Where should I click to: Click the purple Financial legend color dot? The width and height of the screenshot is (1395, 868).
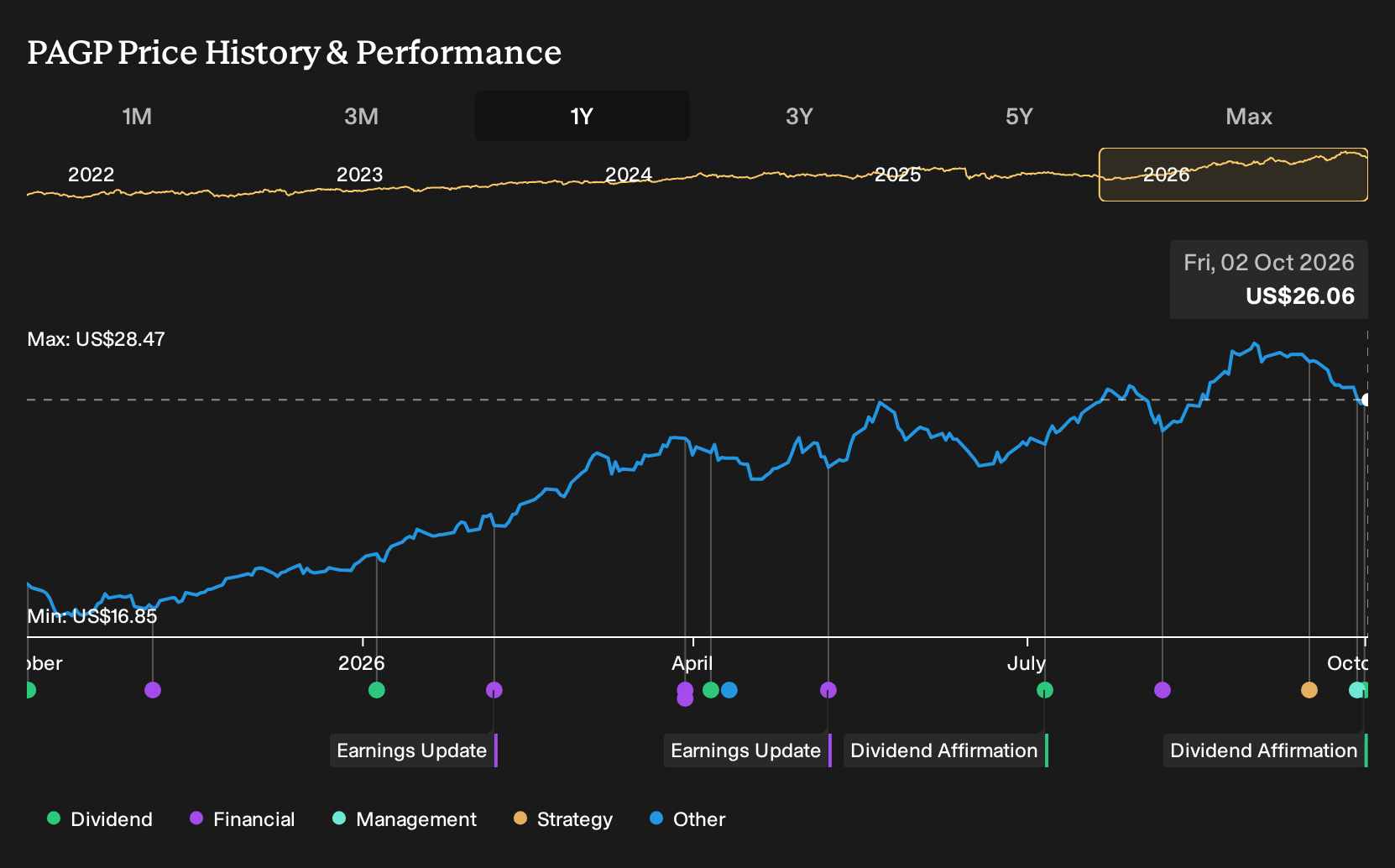point(196,818)
